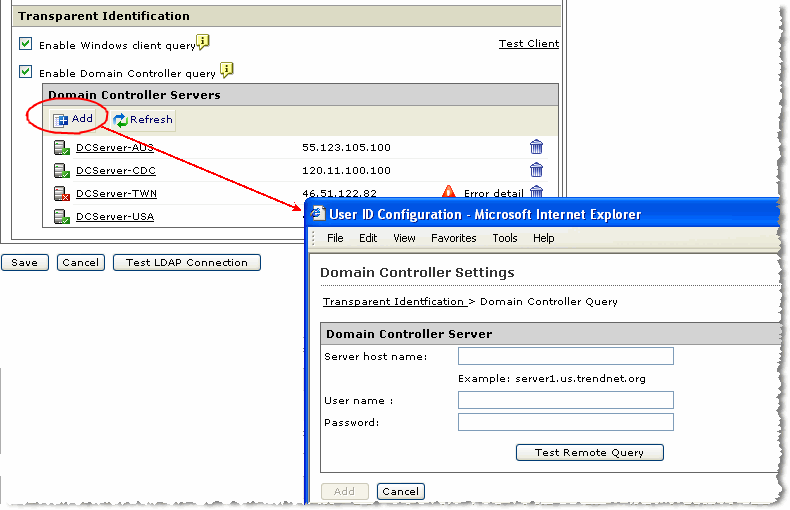Click the DCServer-USA server status icon
This screenshot has height=510, width=790.
(x=62, y=217)
